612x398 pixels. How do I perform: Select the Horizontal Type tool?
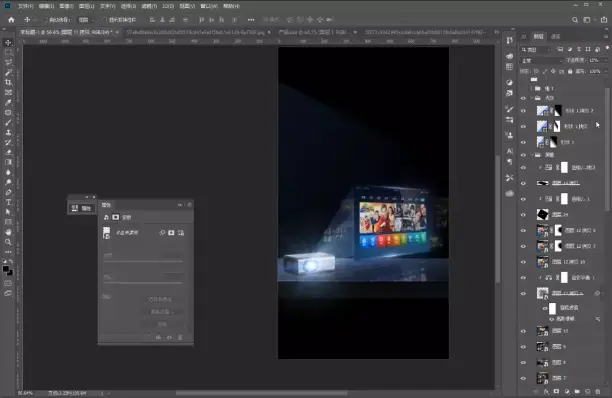point(8,202)
